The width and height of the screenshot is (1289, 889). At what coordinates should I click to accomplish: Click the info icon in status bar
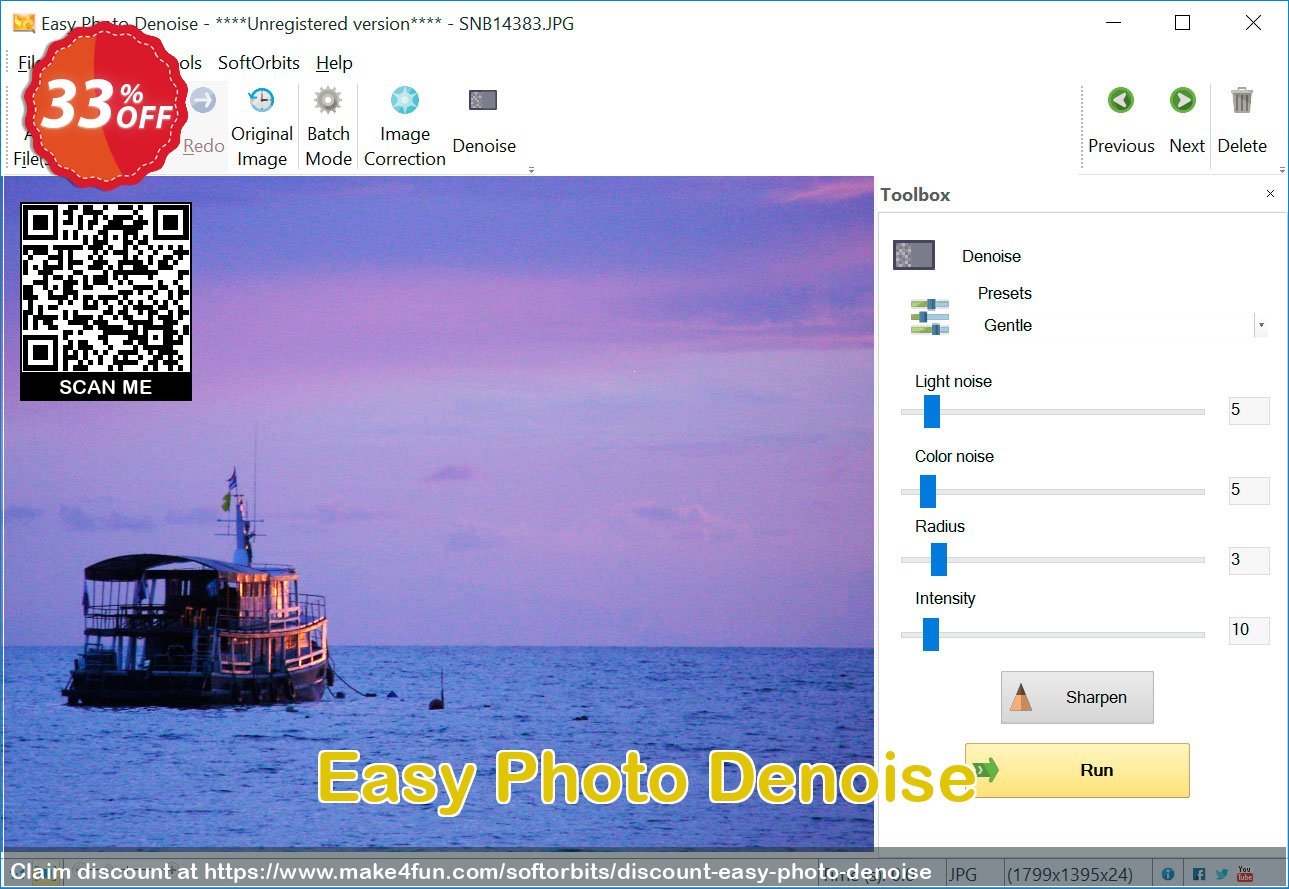(x=1167, y=873)
